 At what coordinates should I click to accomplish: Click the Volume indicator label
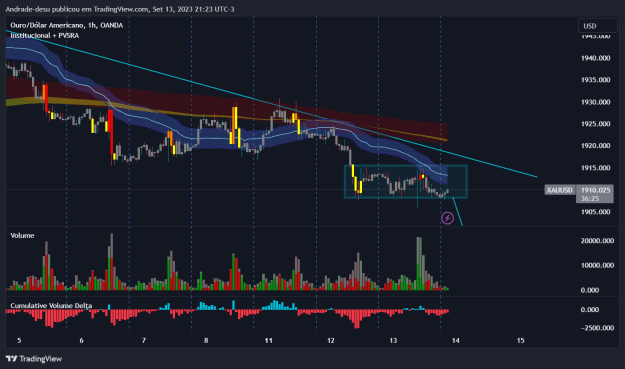[22, 236]
